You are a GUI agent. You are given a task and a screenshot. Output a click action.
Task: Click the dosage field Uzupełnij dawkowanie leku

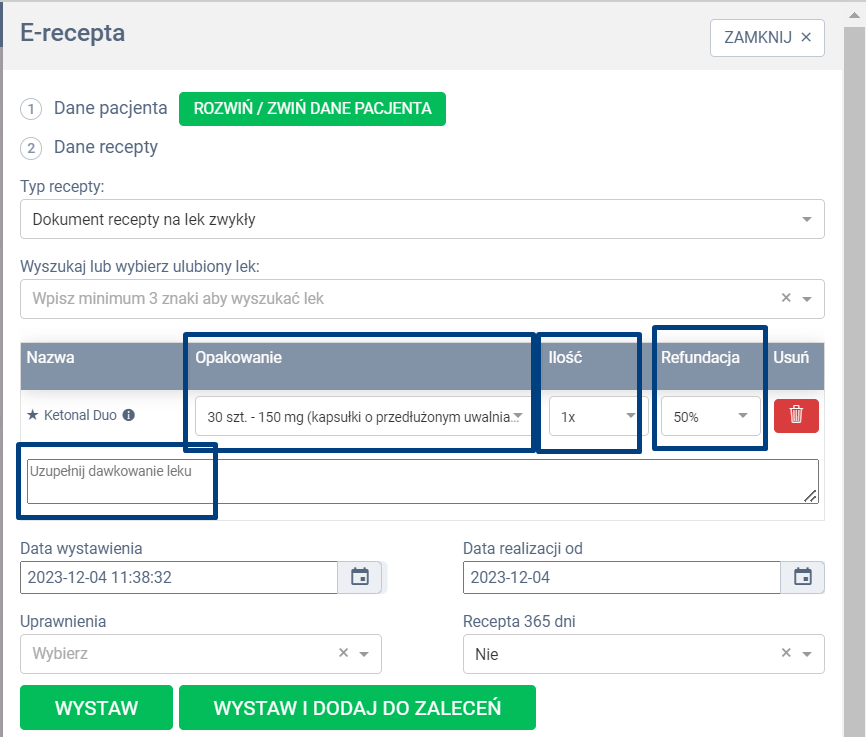pos(420,481)
